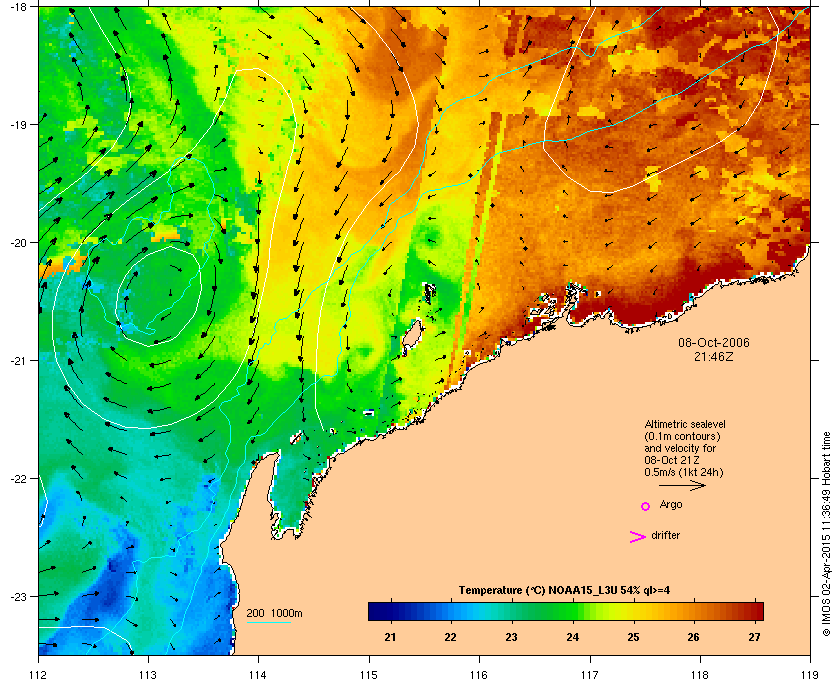This screenshot has height=680, width=840.
Task: Click the longitude axis label 114
Action: (x=258, y=675)
